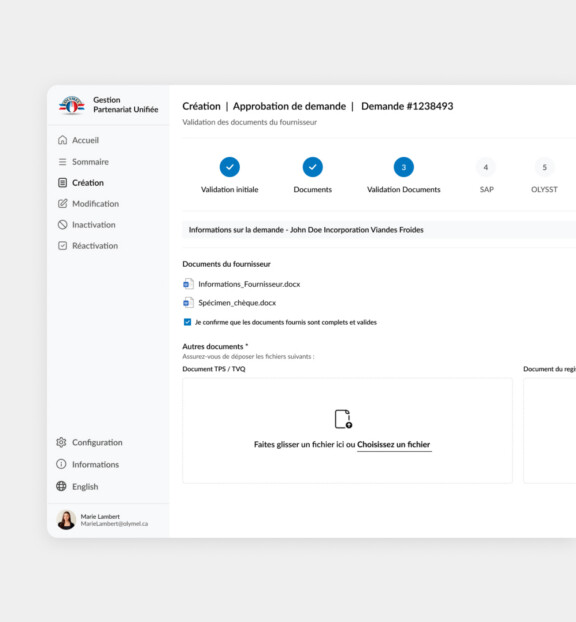
Task: Expand the Informations sur la demande section
Action: [379, 230]
